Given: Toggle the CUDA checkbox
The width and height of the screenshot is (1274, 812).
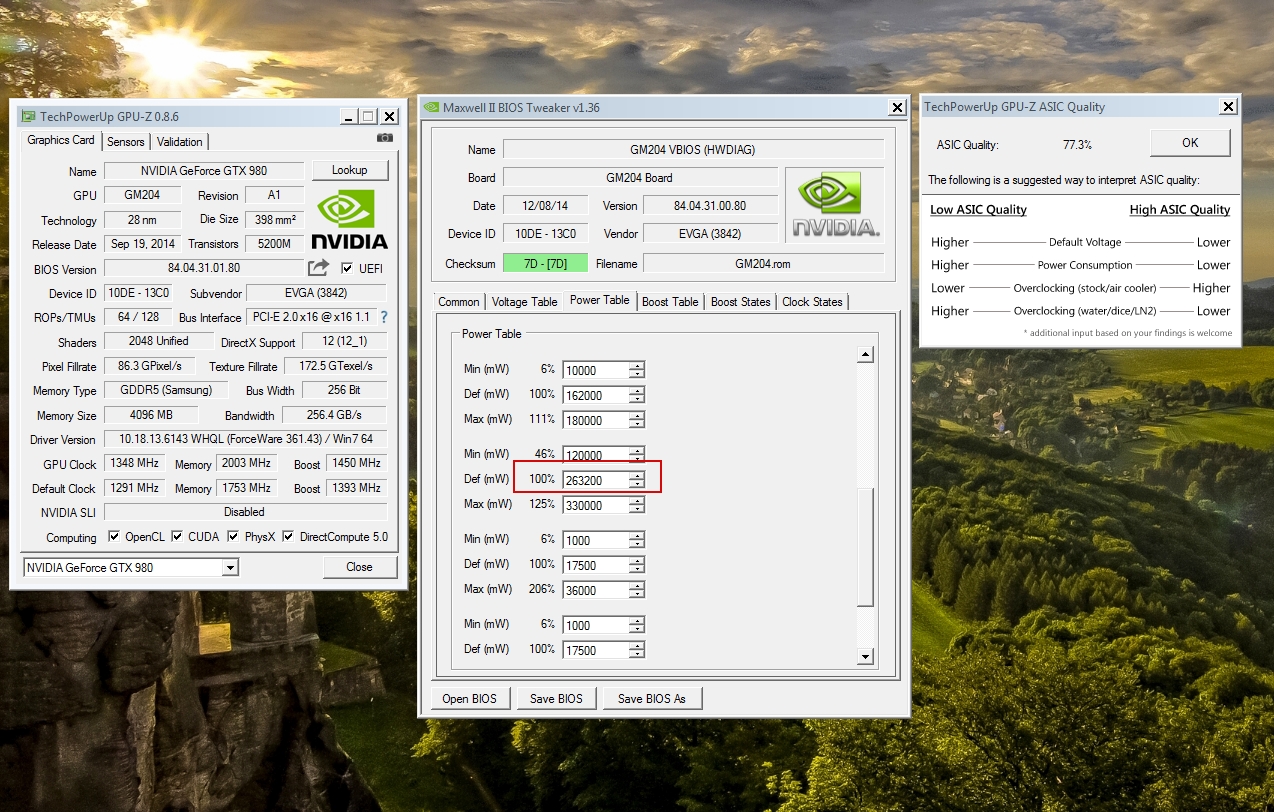Looking at the screenshot, I should pos(177,537).
